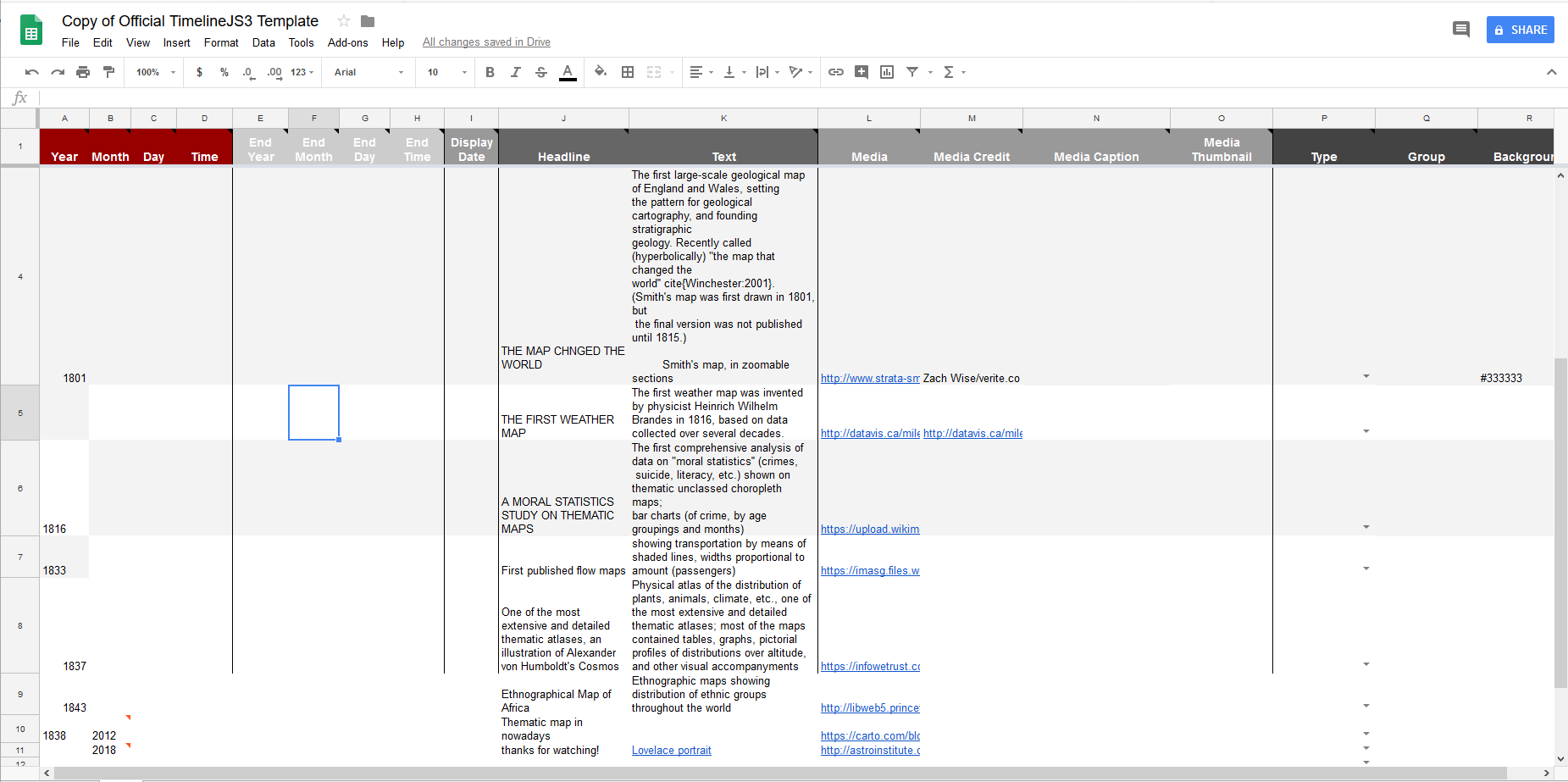Select column header F
The image size is (1568, 782).
click(313, 119)
